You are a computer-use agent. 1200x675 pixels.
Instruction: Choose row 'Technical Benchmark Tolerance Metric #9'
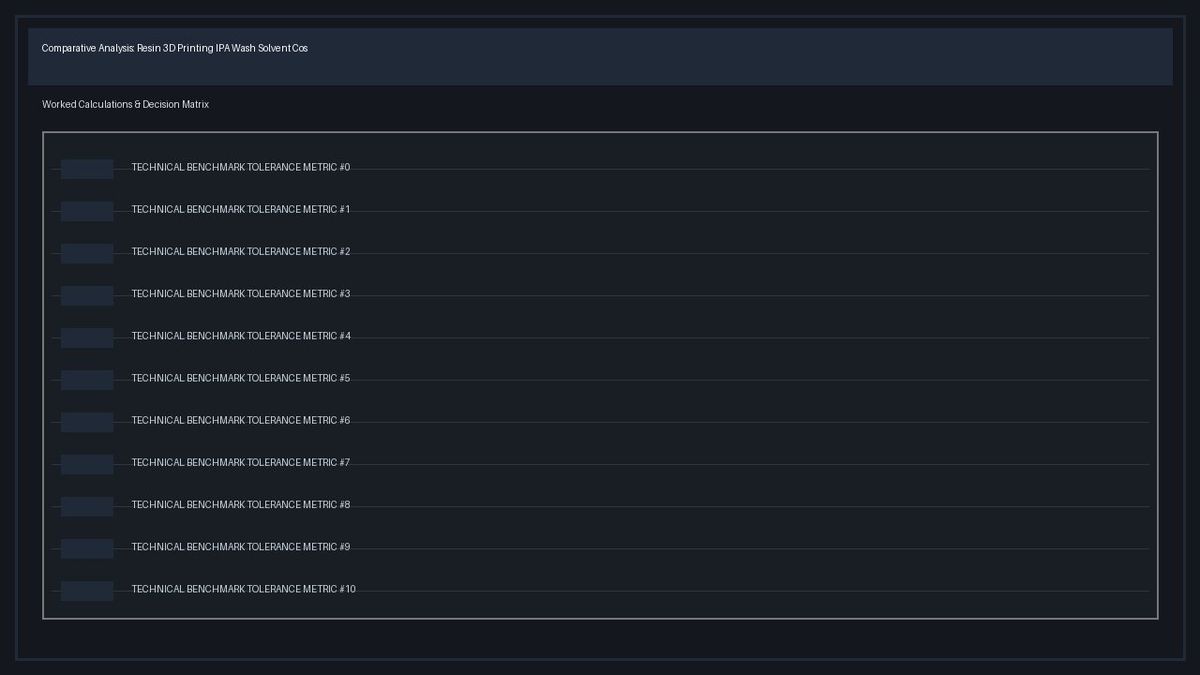tap(241, 546)
